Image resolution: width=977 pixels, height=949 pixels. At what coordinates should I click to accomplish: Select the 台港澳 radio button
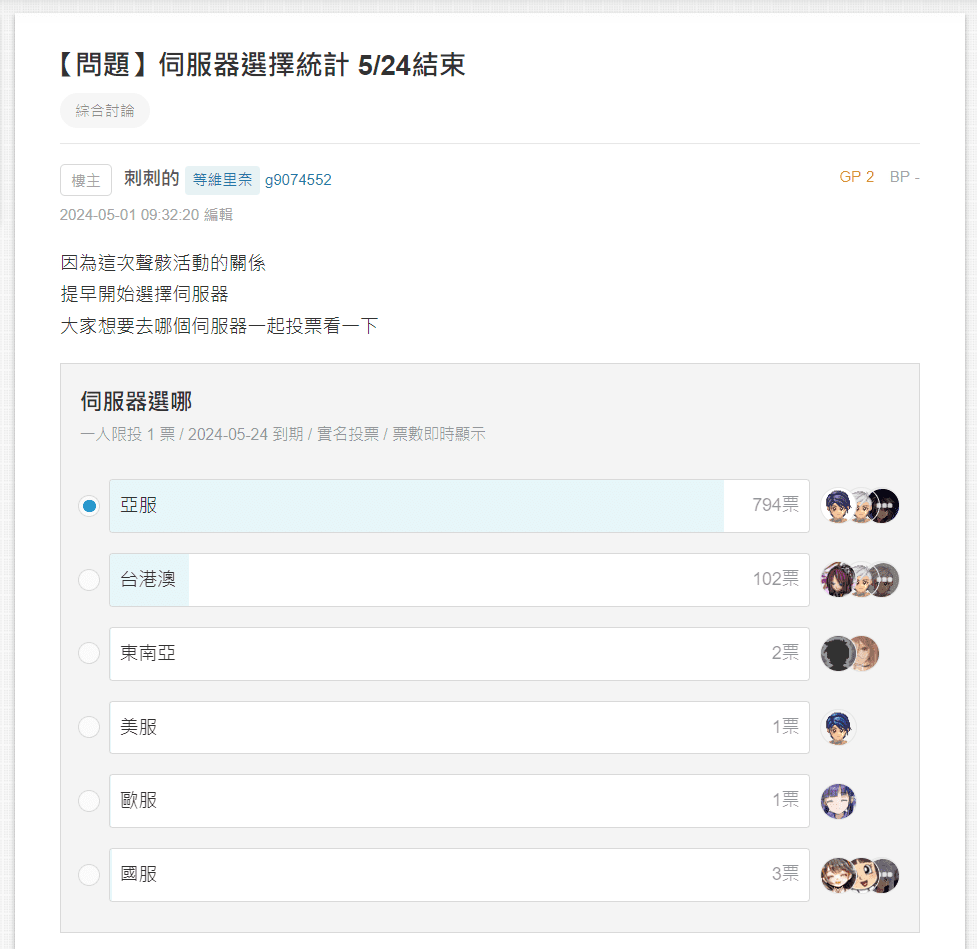coord(89,580)
